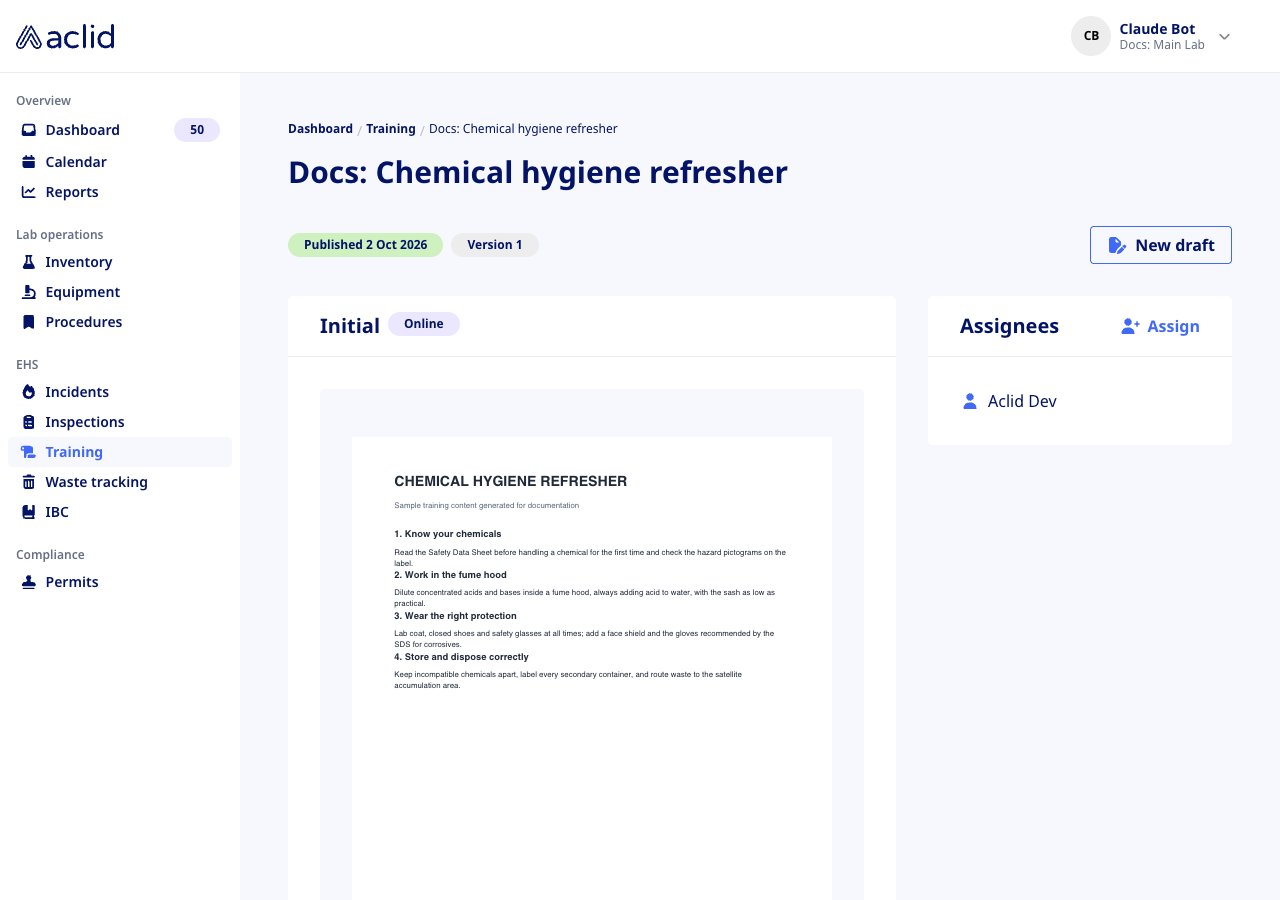Open Procedures from the sidebar
The width and height of the screenshot is (1280, 900).
[120, 322]
